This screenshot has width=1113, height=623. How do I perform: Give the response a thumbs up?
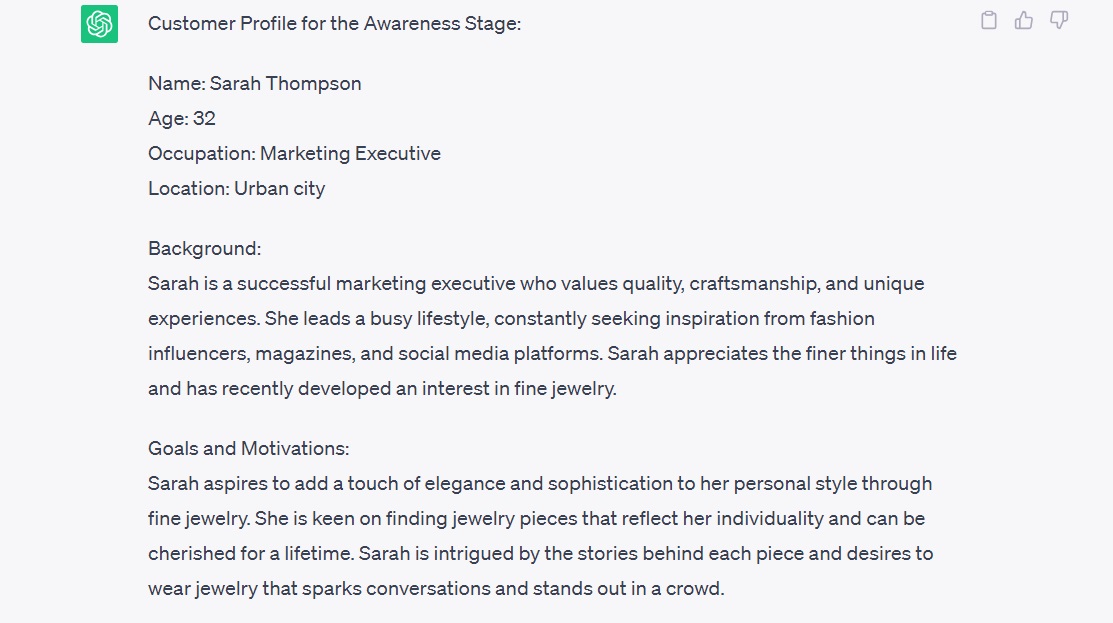pos(1024,20)
